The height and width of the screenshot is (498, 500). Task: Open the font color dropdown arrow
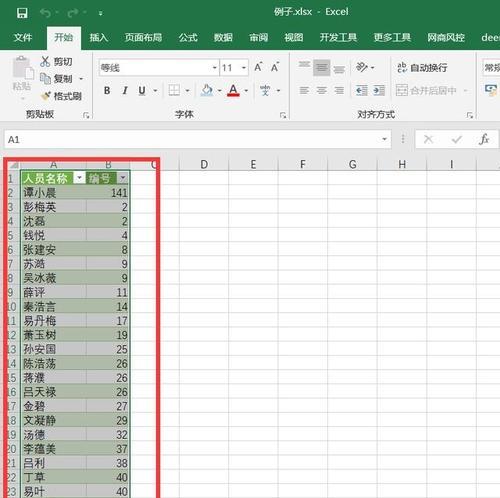246,90
